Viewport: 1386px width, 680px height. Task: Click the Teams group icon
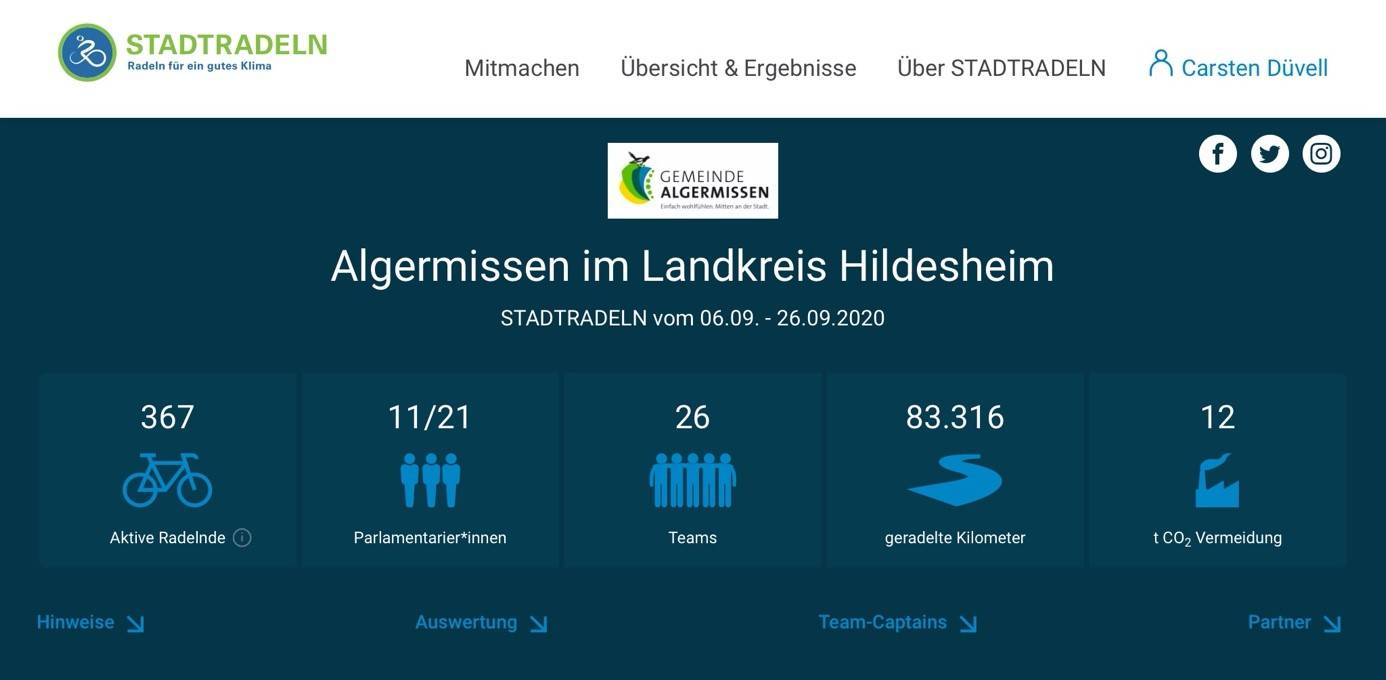pyautogui.click(x=692, y=480)
